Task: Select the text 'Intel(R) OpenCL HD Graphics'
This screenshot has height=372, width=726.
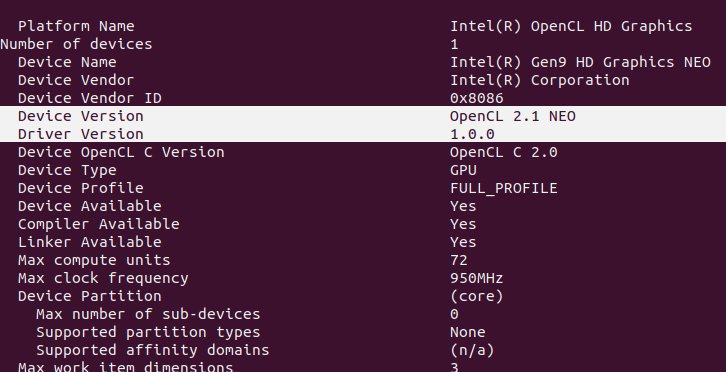Action: pos(571,26)
